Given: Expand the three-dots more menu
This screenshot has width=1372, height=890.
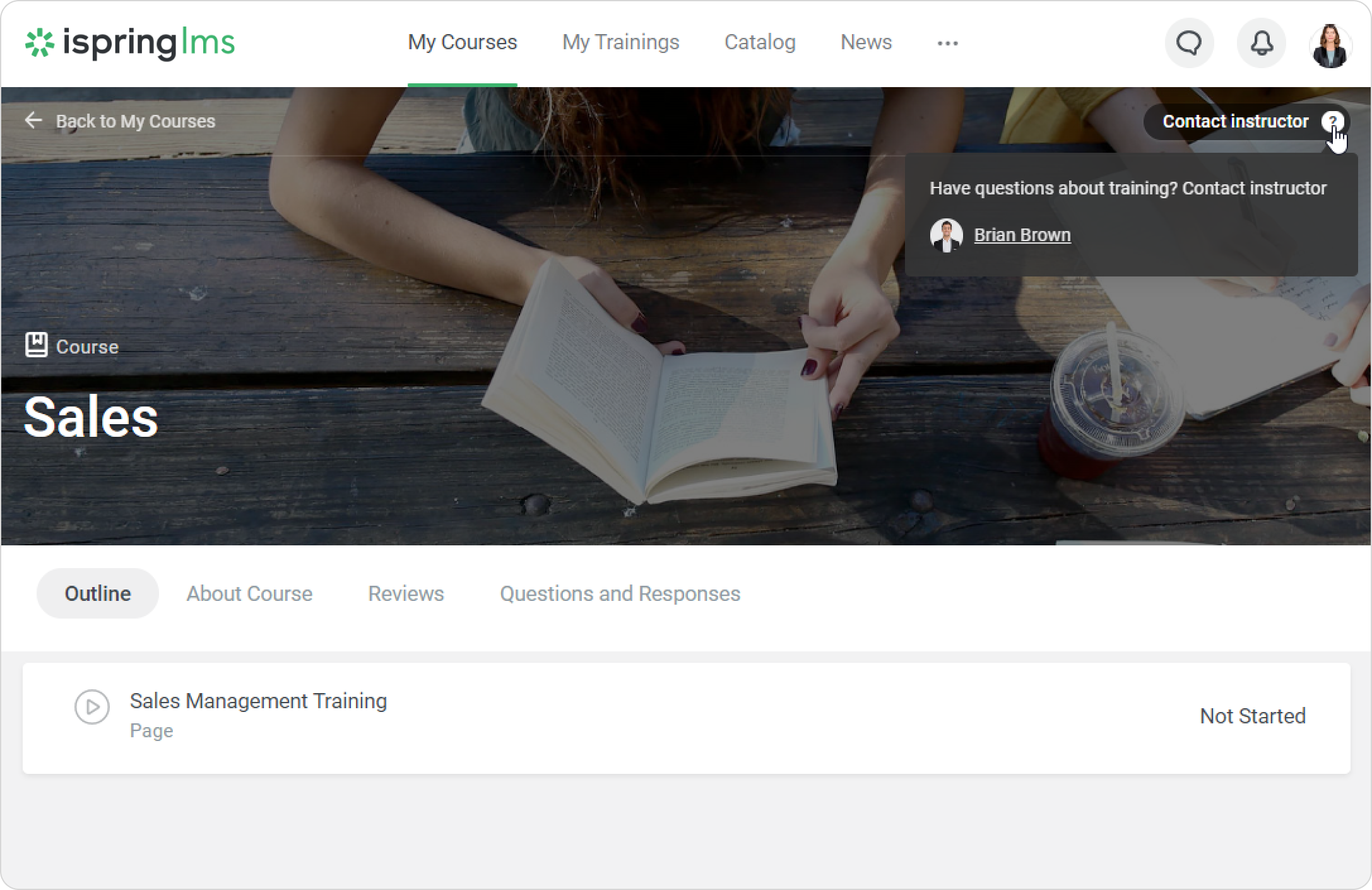Looking at the screenshot, I should [947, 43].
